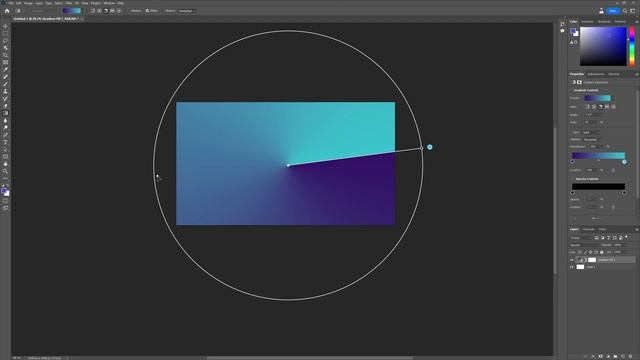Open the Window menu
640x360 pixels.
[x=109, y=3]
